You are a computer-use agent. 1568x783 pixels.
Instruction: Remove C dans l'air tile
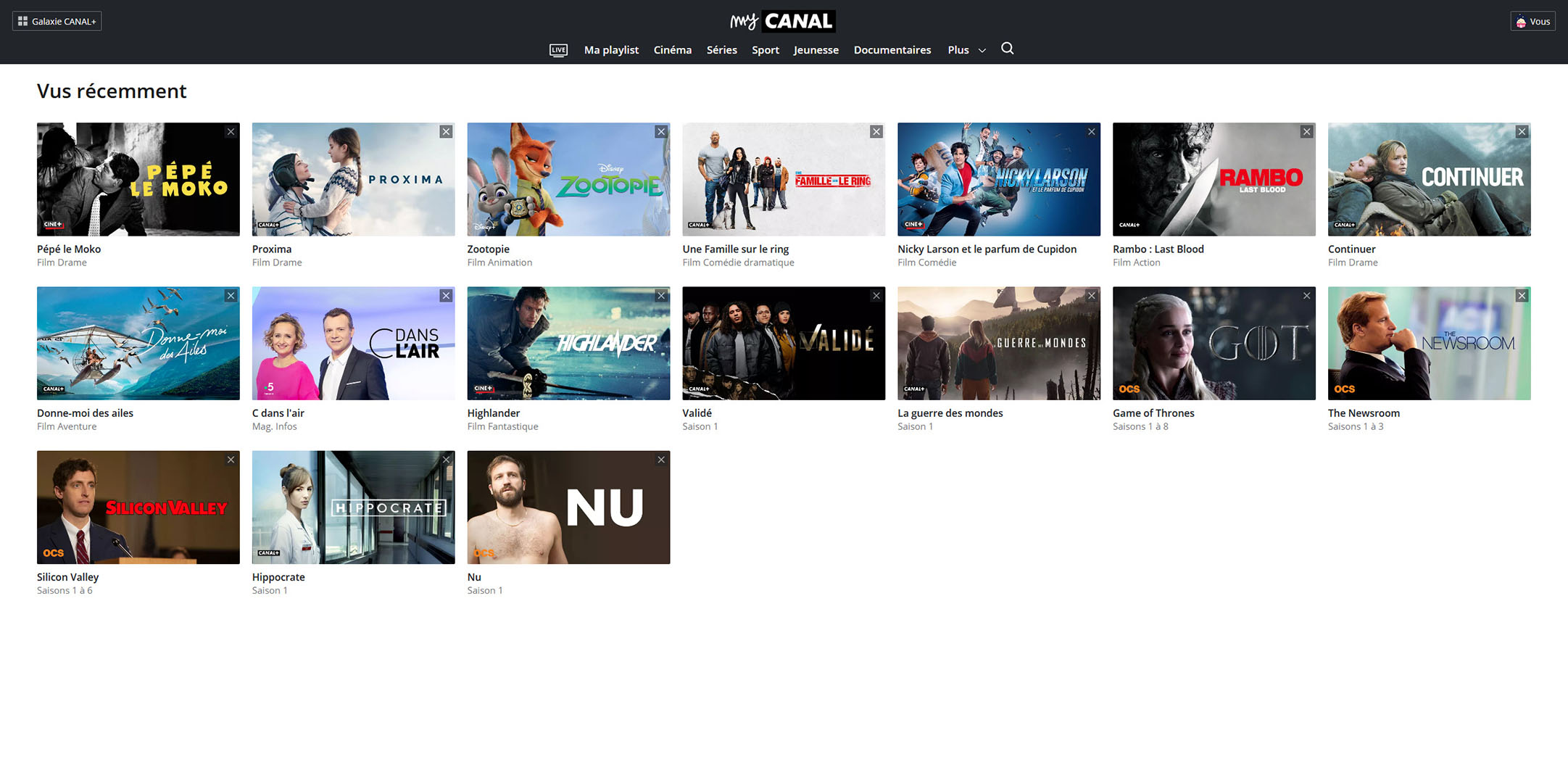pyautogui.click(x=446, y=296)
